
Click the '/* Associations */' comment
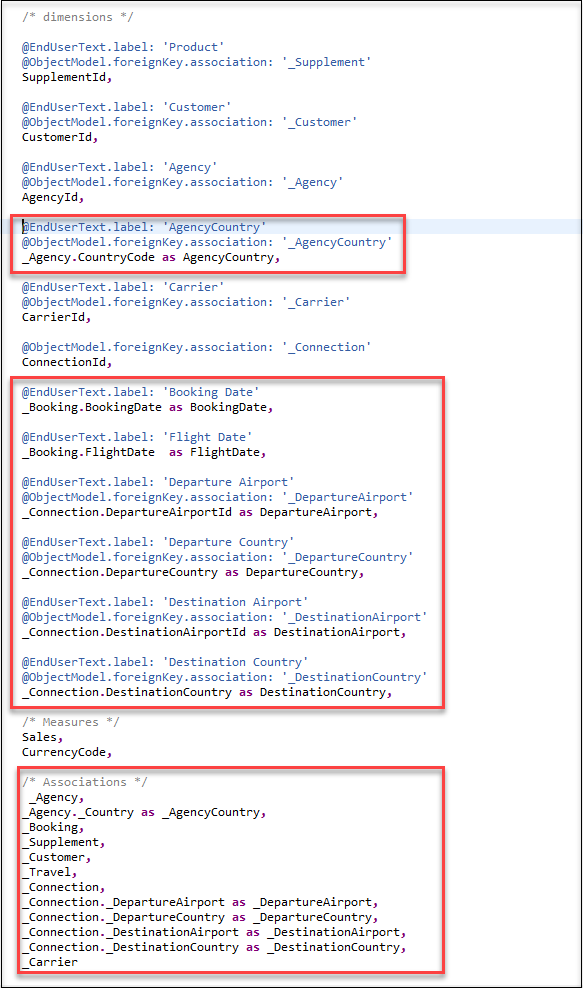(85, 782)
